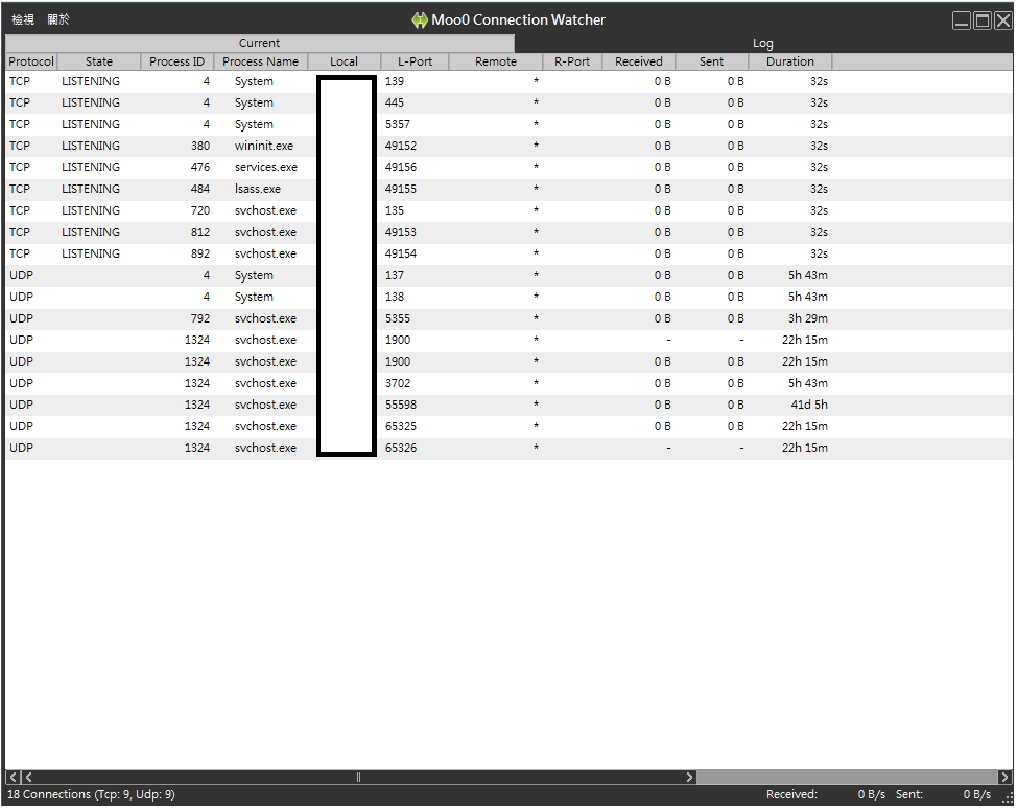Click Process ID 484
Viewport: 1016px width, 808px height.
200,189
